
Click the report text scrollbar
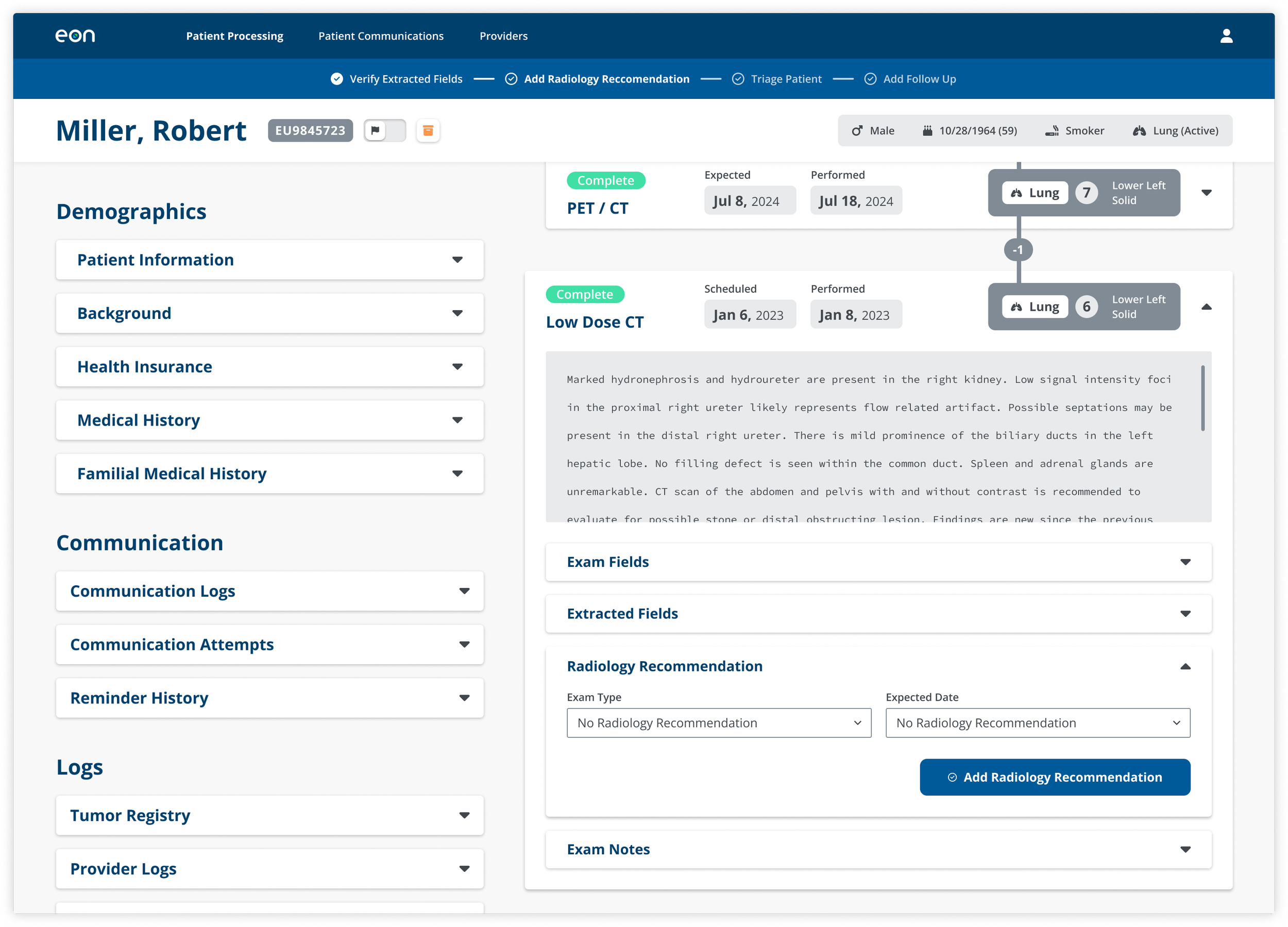pos(1203,398)
